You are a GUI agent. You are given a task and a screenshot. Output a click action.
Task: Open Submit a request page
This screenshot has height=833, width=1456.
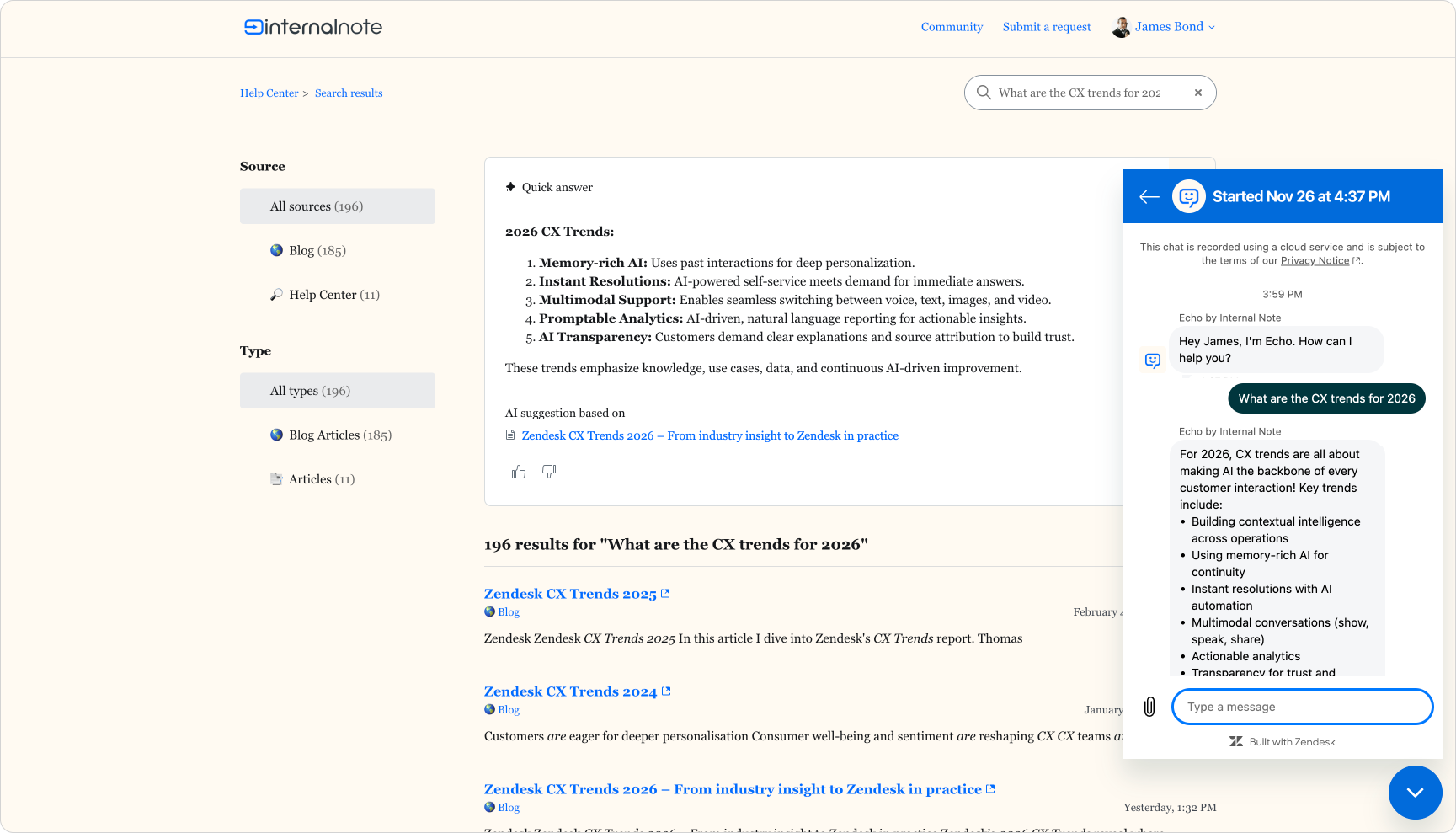coord(1047,27)
